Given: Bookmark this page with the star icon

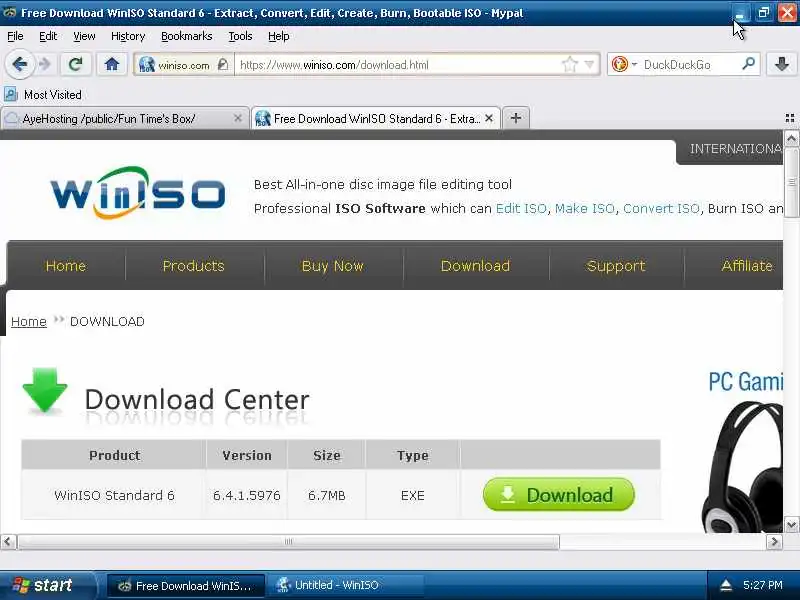Looking at the screenshot, I should click(x=569, y=65).
